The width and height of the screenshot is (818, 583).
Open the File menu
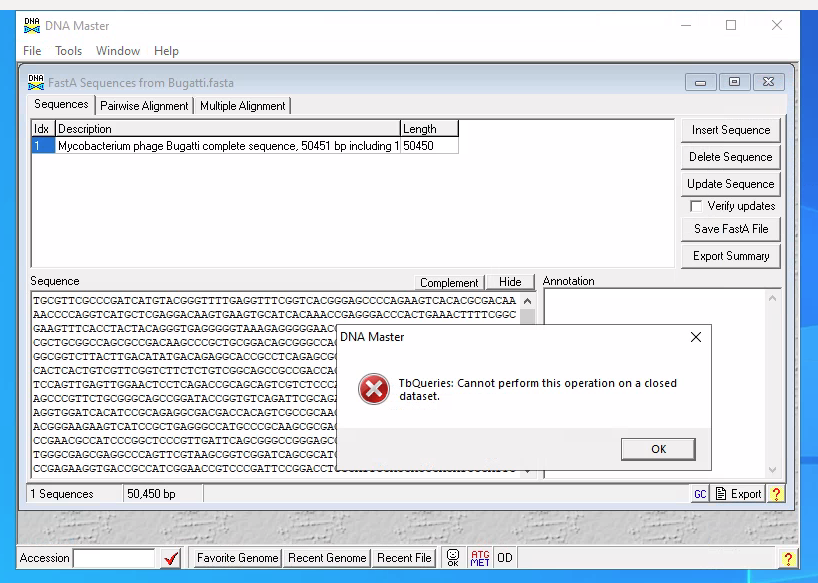32,51
